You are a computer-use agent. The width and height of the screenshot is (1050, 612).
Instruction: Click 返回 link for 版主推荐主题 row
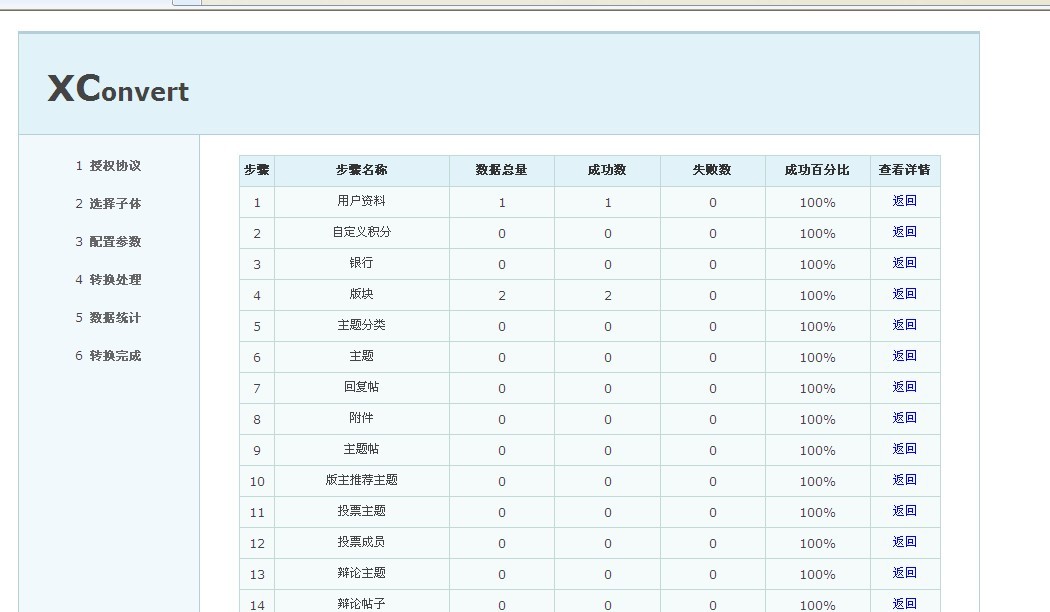905,480
